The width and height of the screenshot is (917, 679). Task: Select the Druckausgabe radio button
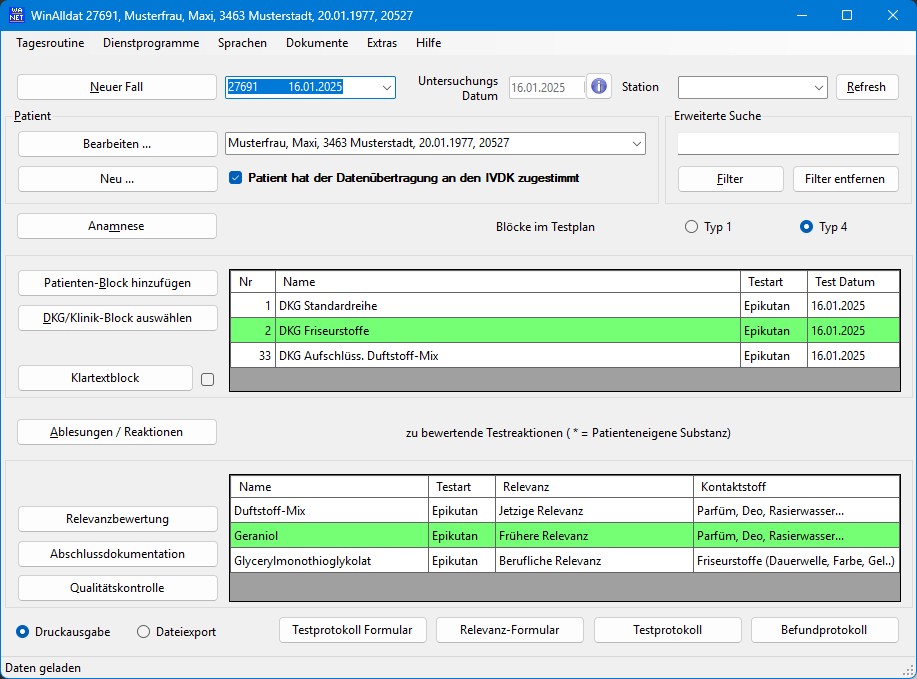coord(23,632)
